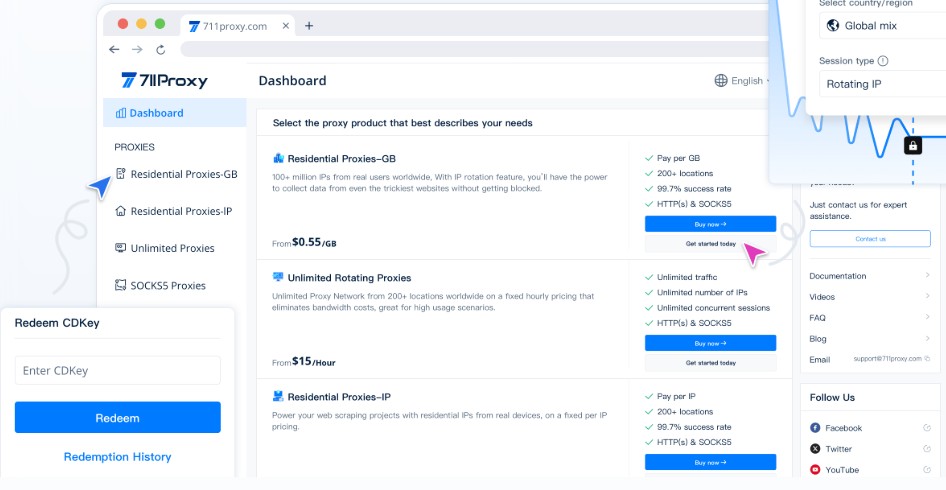Get started today for Residential Proxies-GB
The image size is (946, 490).
tap(710, 244)
